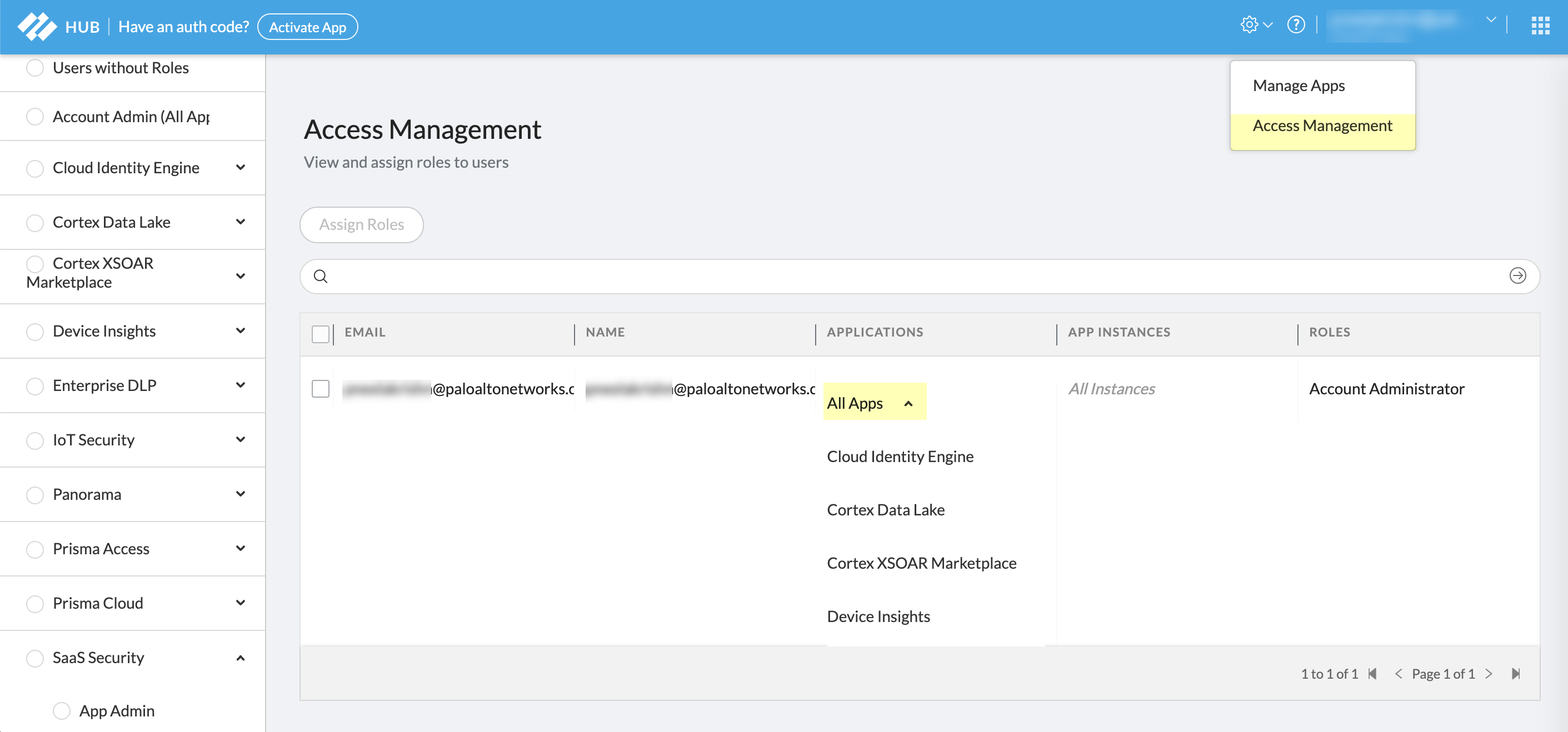Collapse the SaaS Security section

[x=241, y=658]
